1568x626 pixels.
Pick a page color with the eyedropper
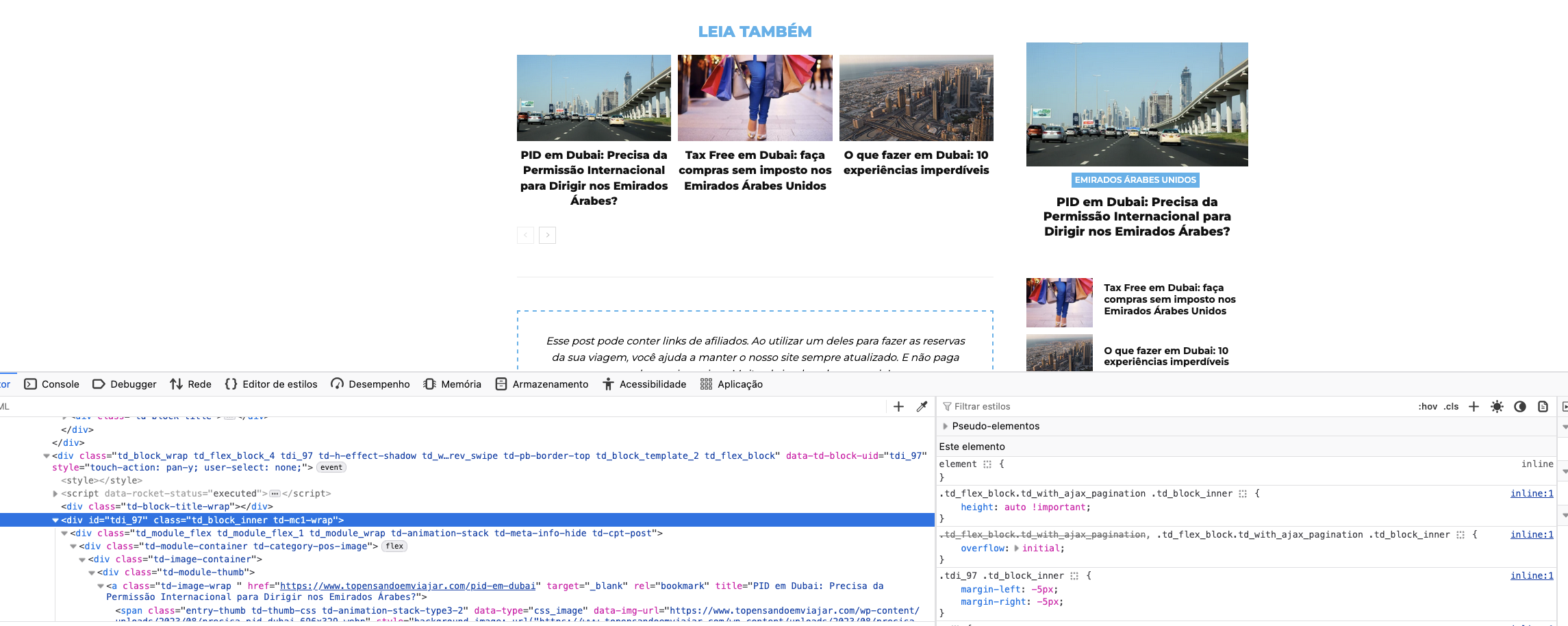pos(922,407)
